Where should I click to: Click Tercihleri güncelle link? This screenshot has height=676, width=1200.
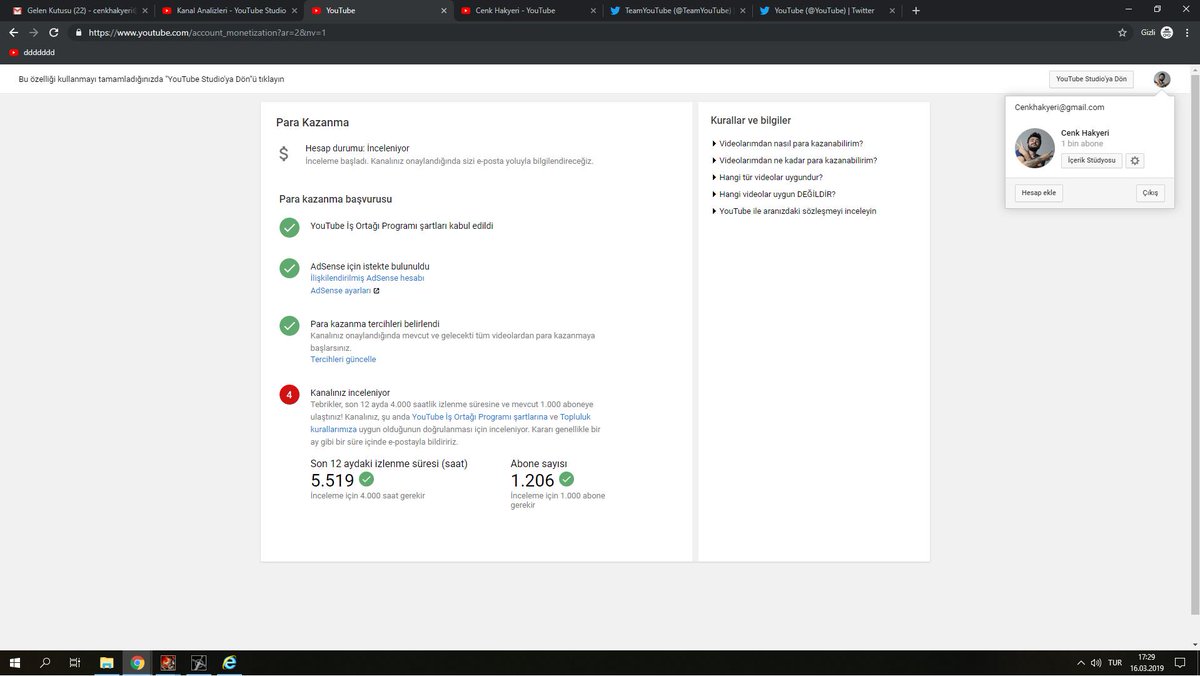pyautogui.click(x=343, y=359)
